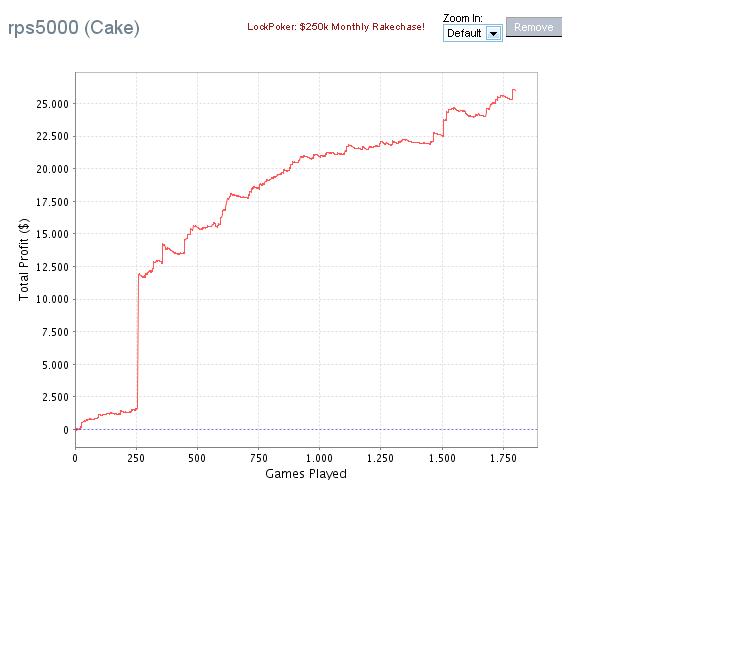Click the 500 x-axis label

click(197, 458)
